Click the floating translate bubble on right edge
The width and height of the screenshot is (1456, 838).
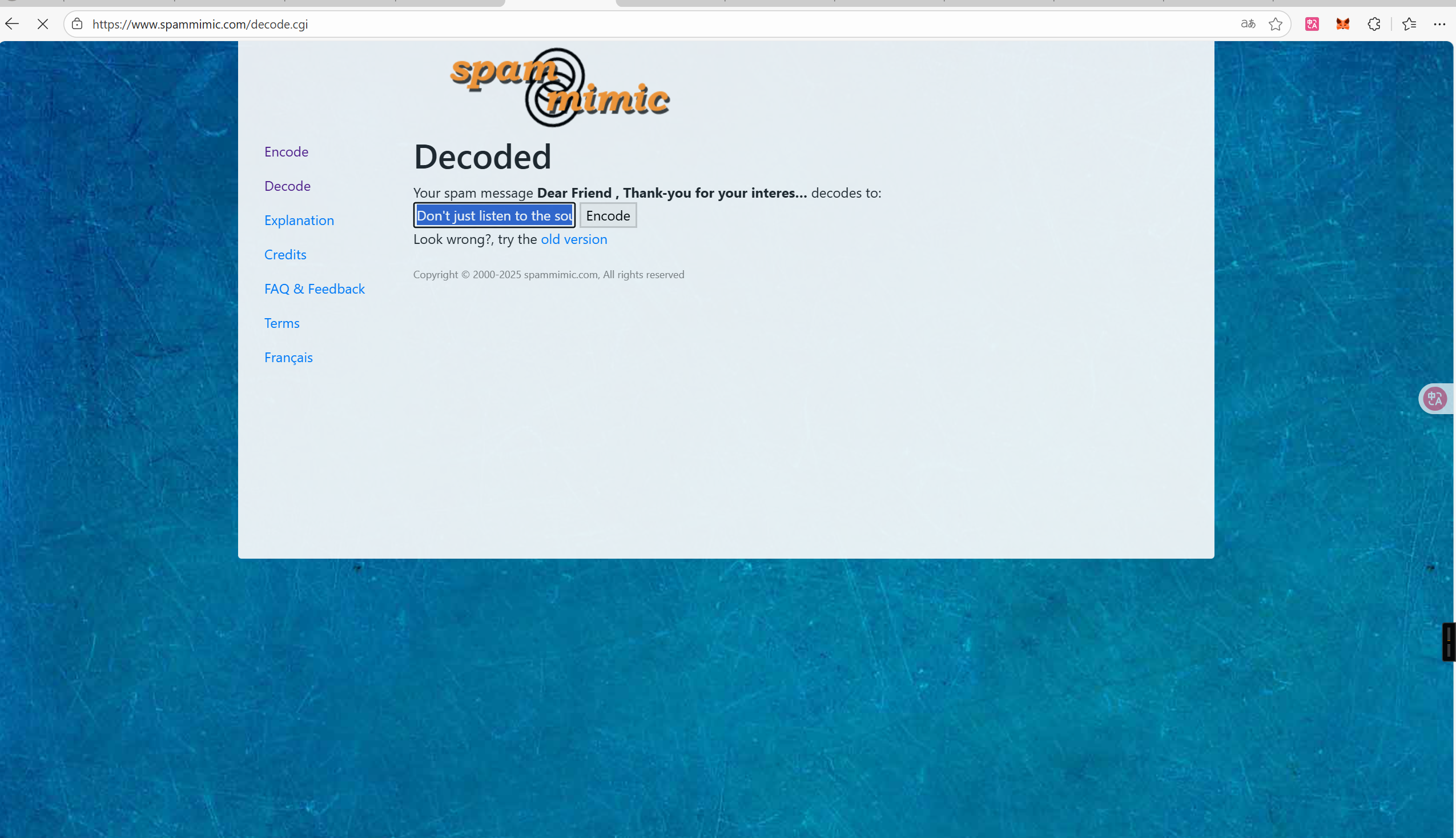tap(1435, 398)
